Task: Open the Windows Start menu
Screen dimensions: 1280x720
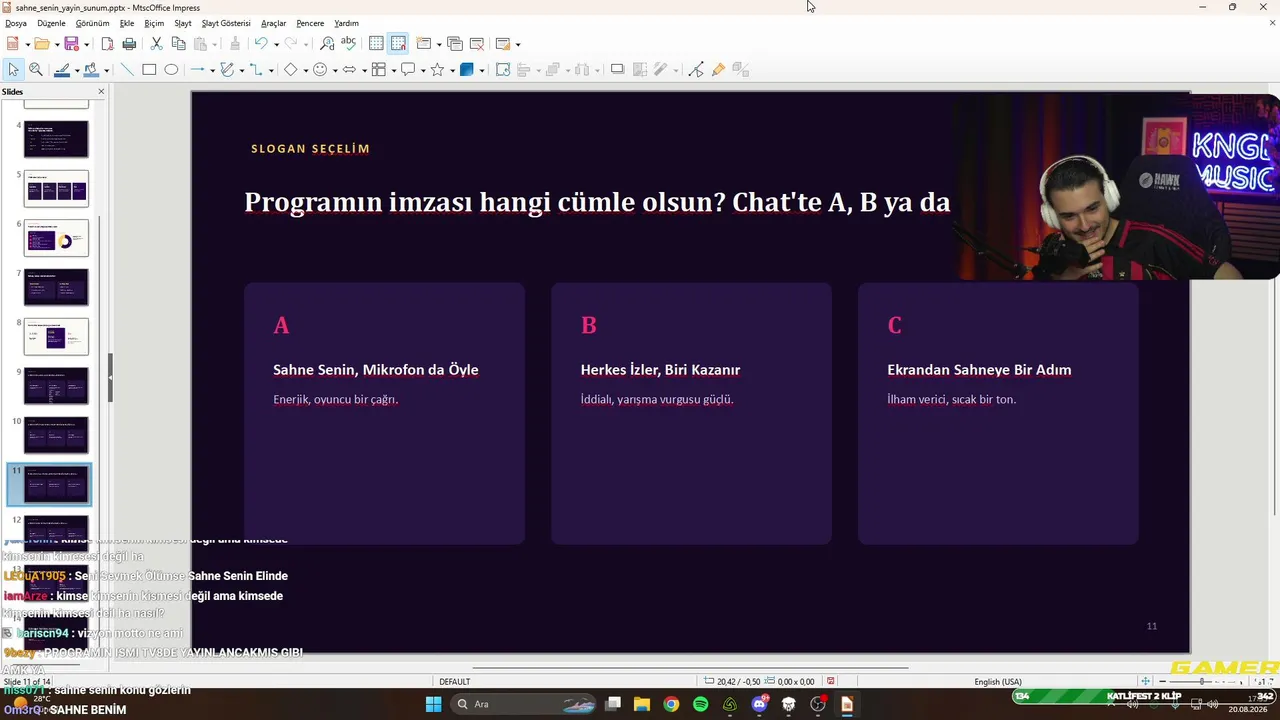Action: [433, 704]
